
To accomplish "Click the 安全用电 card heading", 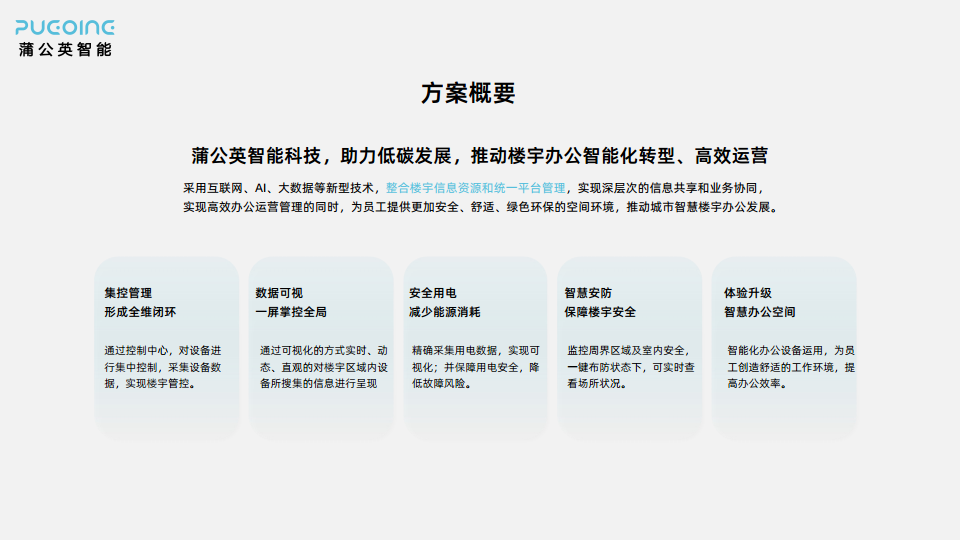I will click(432, 293).
